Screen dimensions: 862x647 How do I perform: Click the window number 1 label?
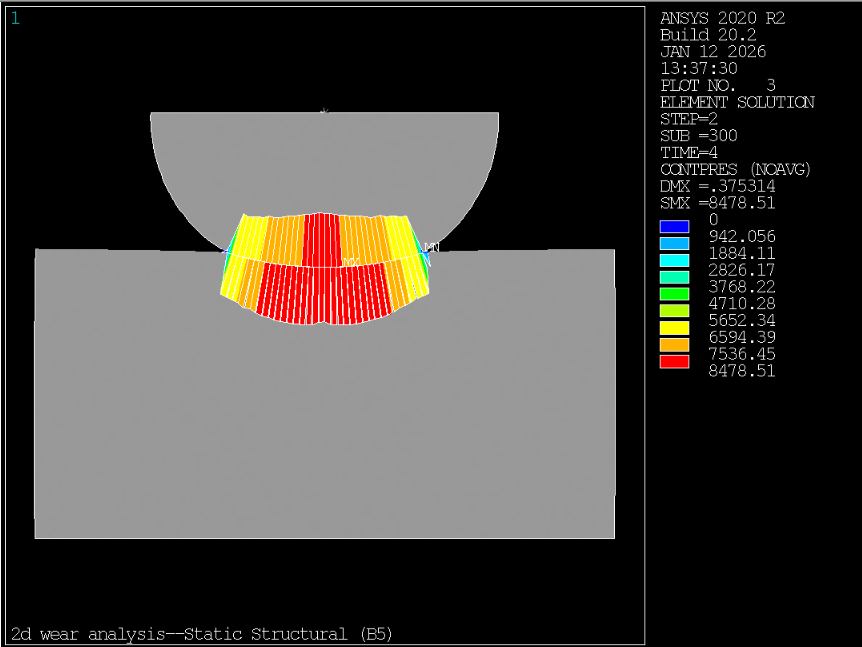point(15,19)
